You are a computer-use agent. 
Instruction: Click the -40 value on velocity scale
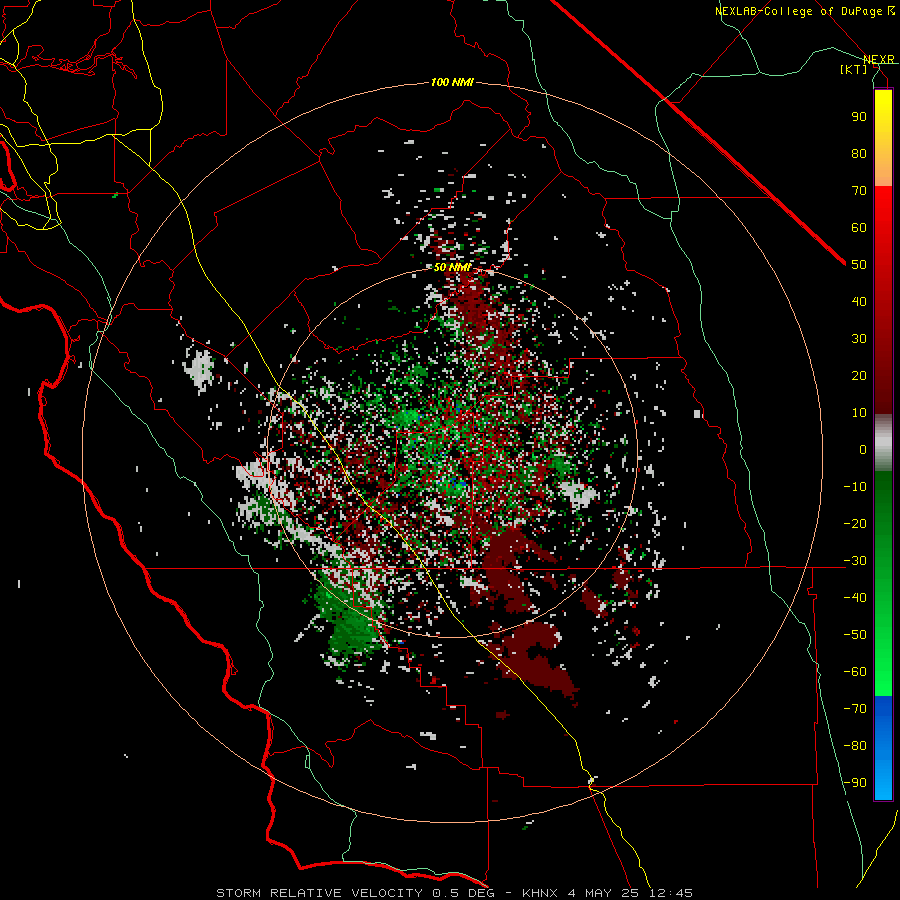coord(855,598)
